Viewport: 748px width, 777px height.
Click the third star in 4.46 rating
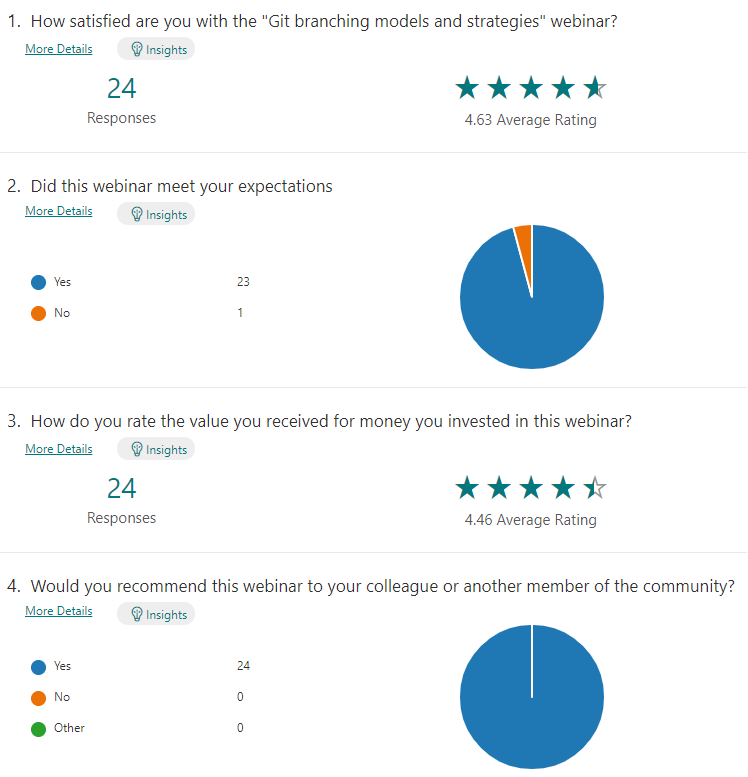pyautogui.click(x=531, y=488)
